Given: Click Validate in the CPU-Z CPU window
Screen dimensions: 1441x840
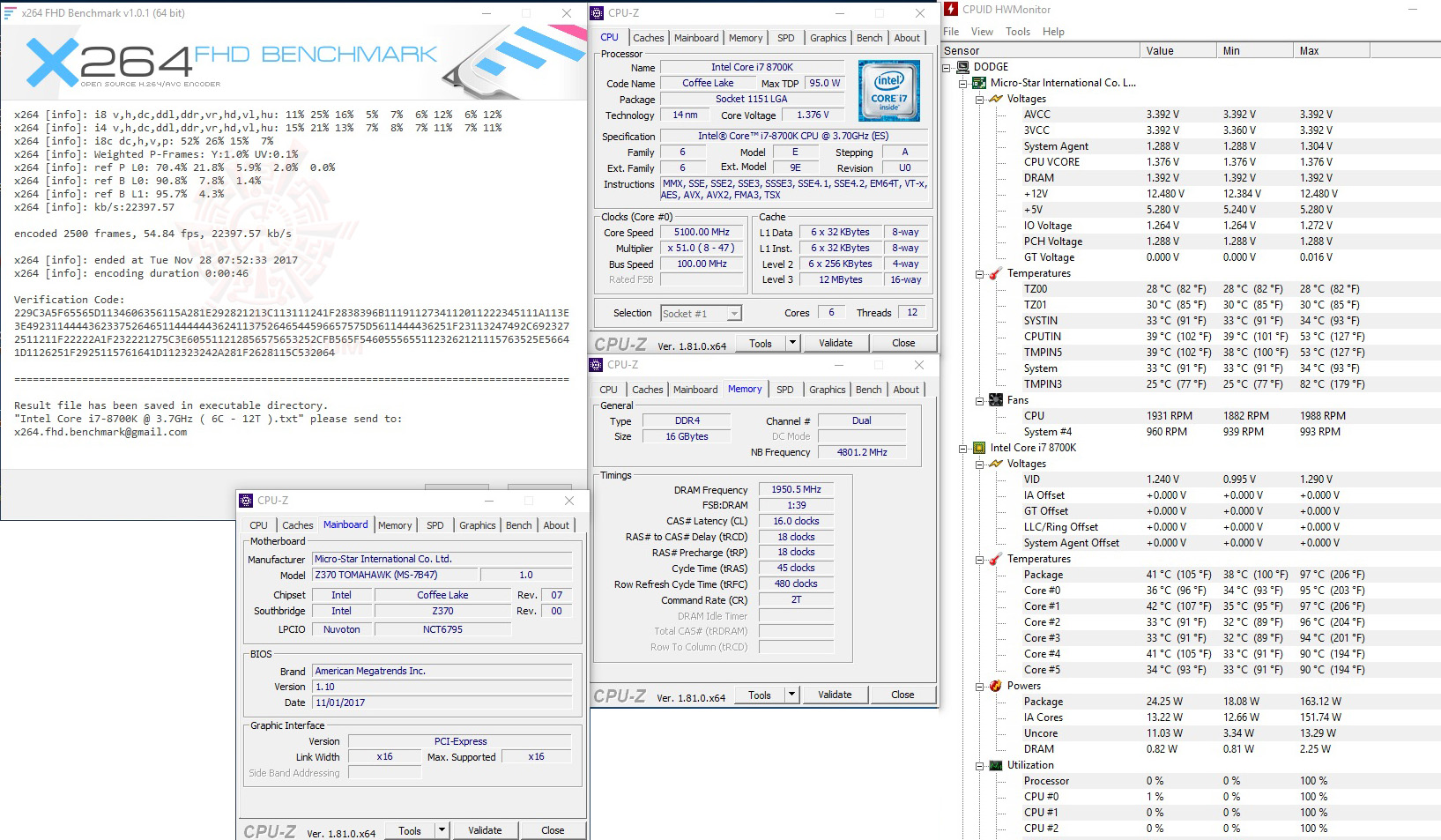Looking at the screenshot, I should (836, 343).
